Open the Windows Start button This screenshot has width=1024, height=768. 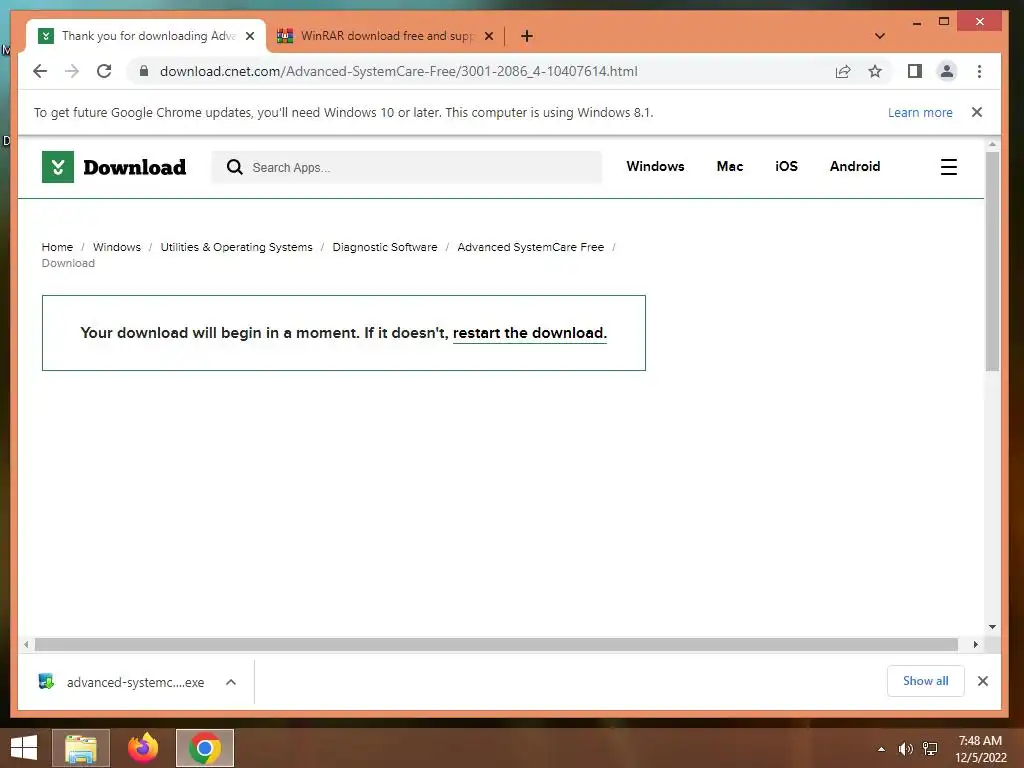click(x=24, y=748)
